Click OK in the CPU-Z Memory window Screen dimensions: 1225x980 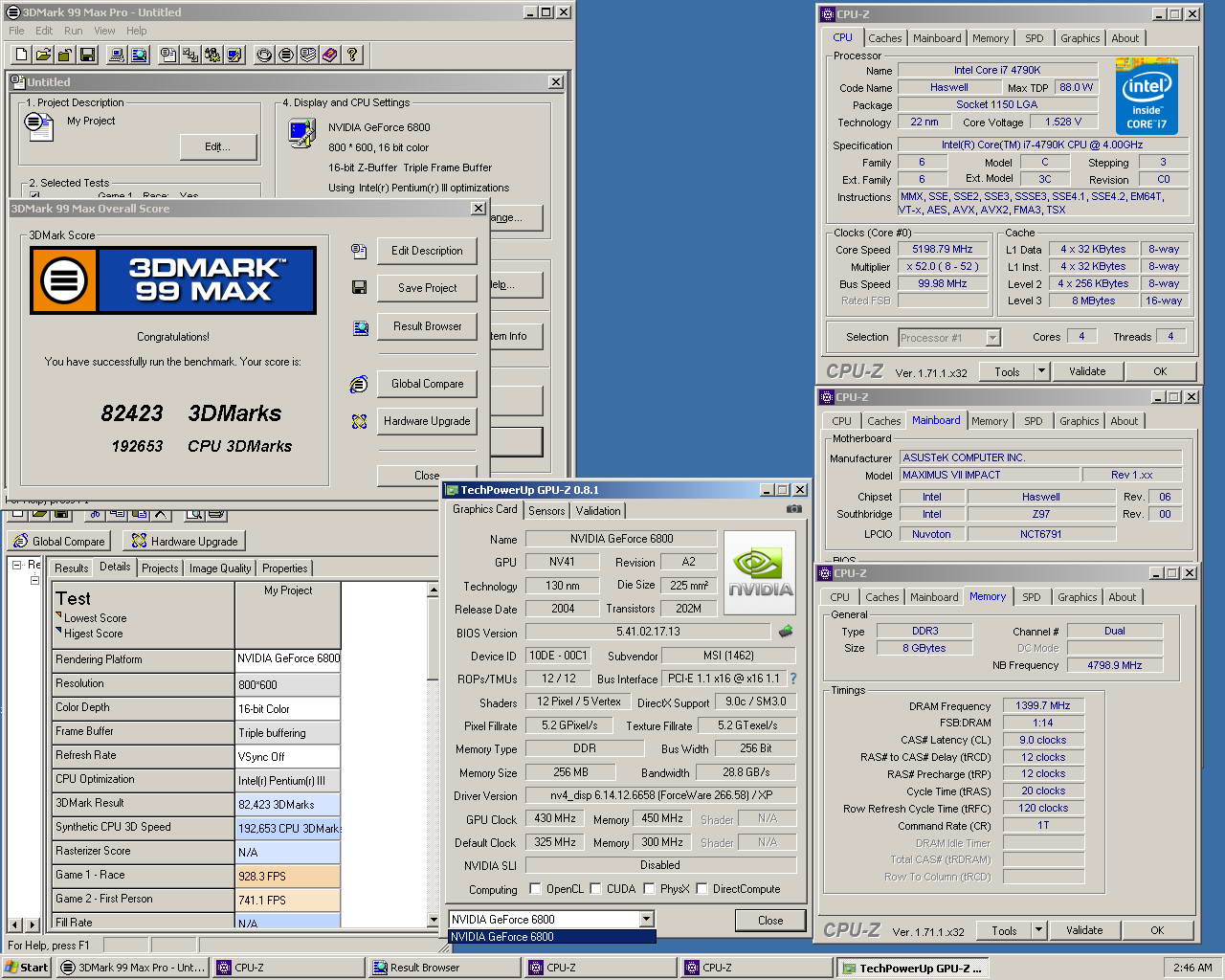point(1157,930)
